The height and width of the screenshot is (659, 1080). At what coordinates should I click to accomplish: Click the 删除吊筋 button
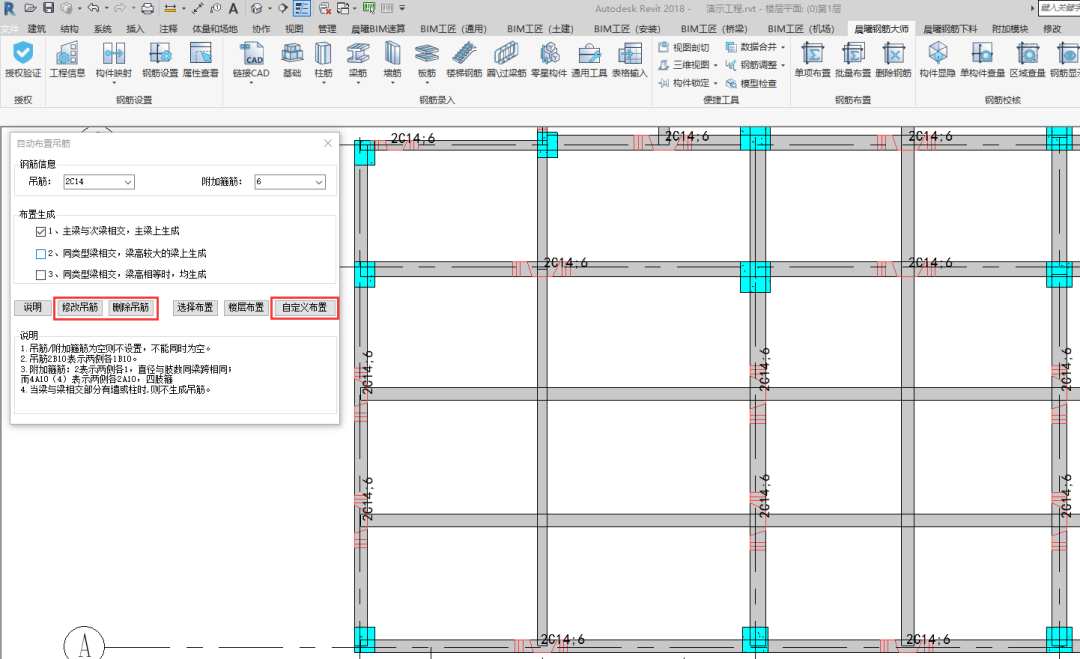130,307
